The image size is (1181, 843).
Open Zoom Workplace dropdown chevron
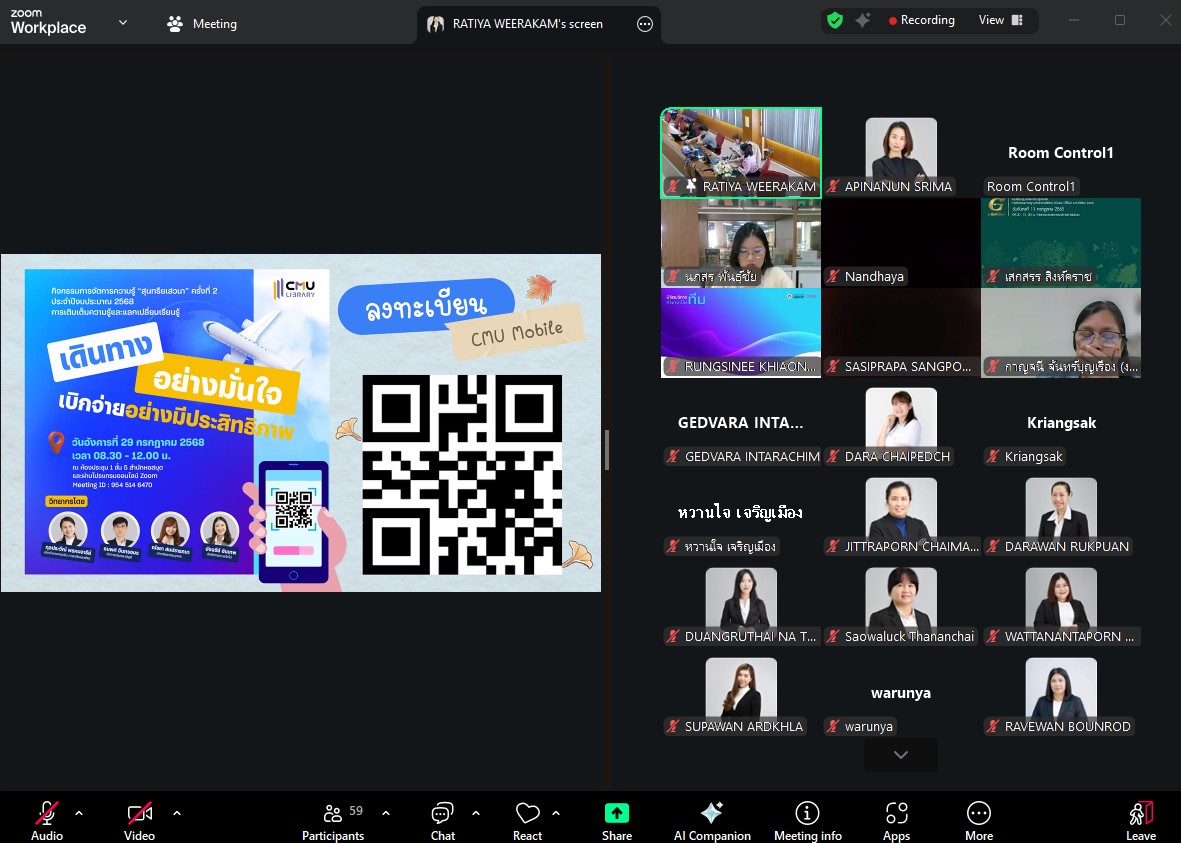pyautogui.click(x=123, y=23)
